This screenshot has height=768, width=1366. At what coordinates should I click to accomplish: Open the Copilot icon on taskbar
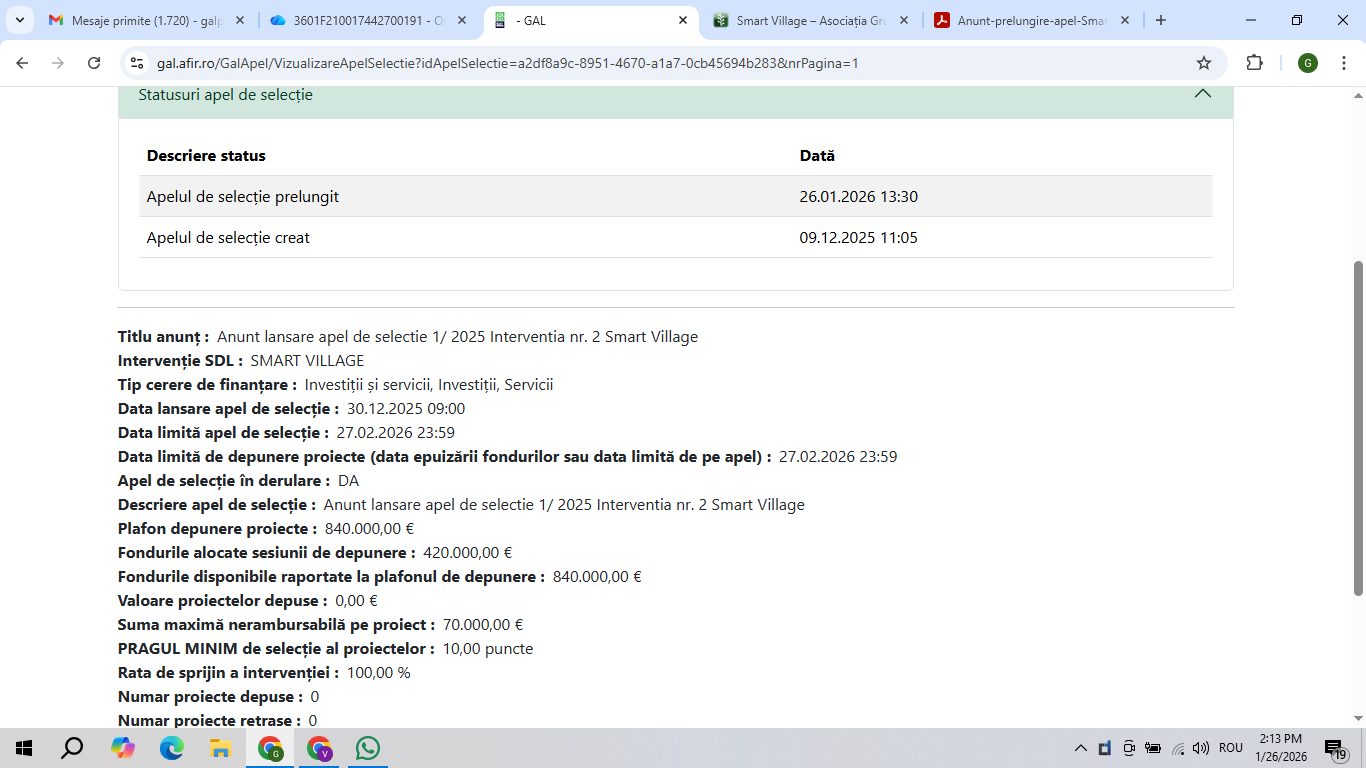pos(123,748)
